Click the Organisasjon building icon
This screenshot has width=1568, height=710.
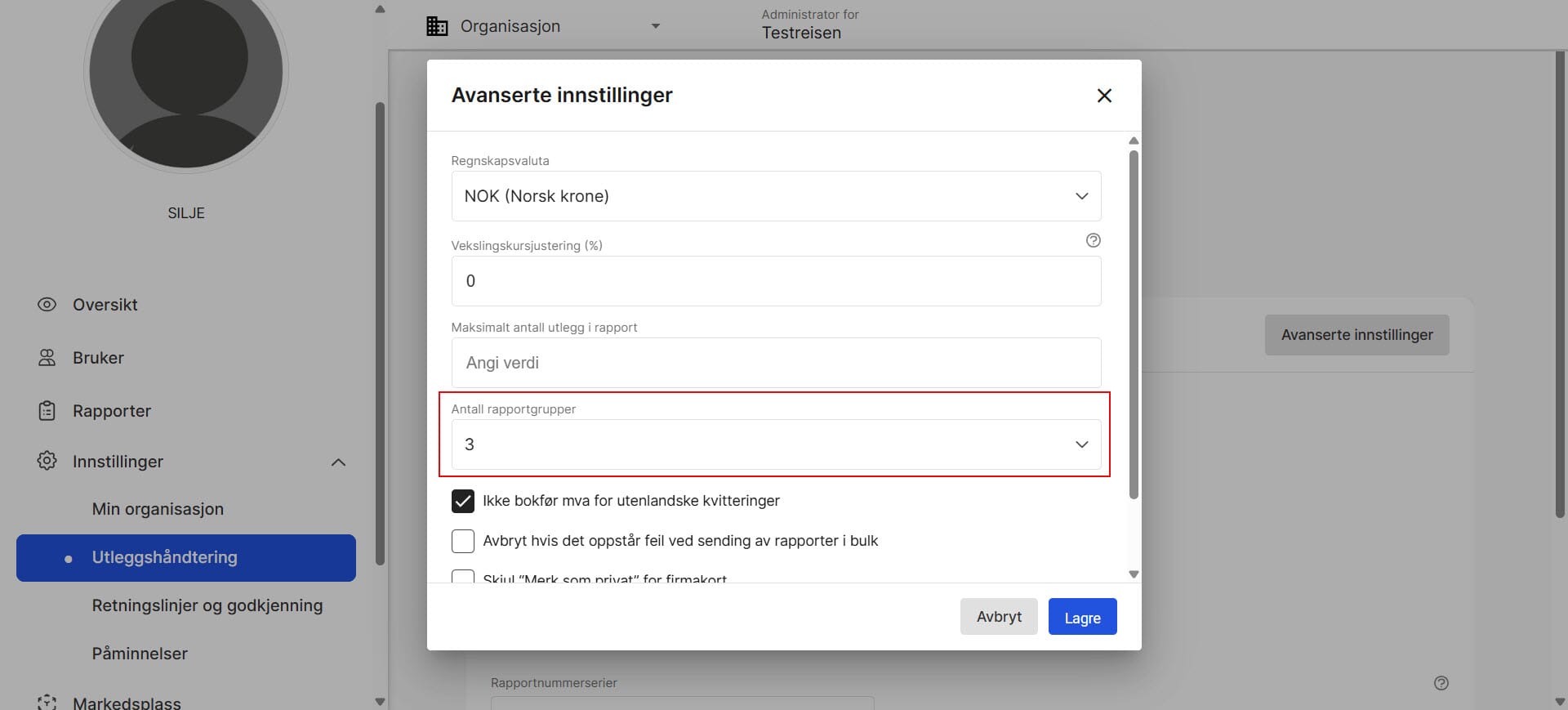point(437,26)
